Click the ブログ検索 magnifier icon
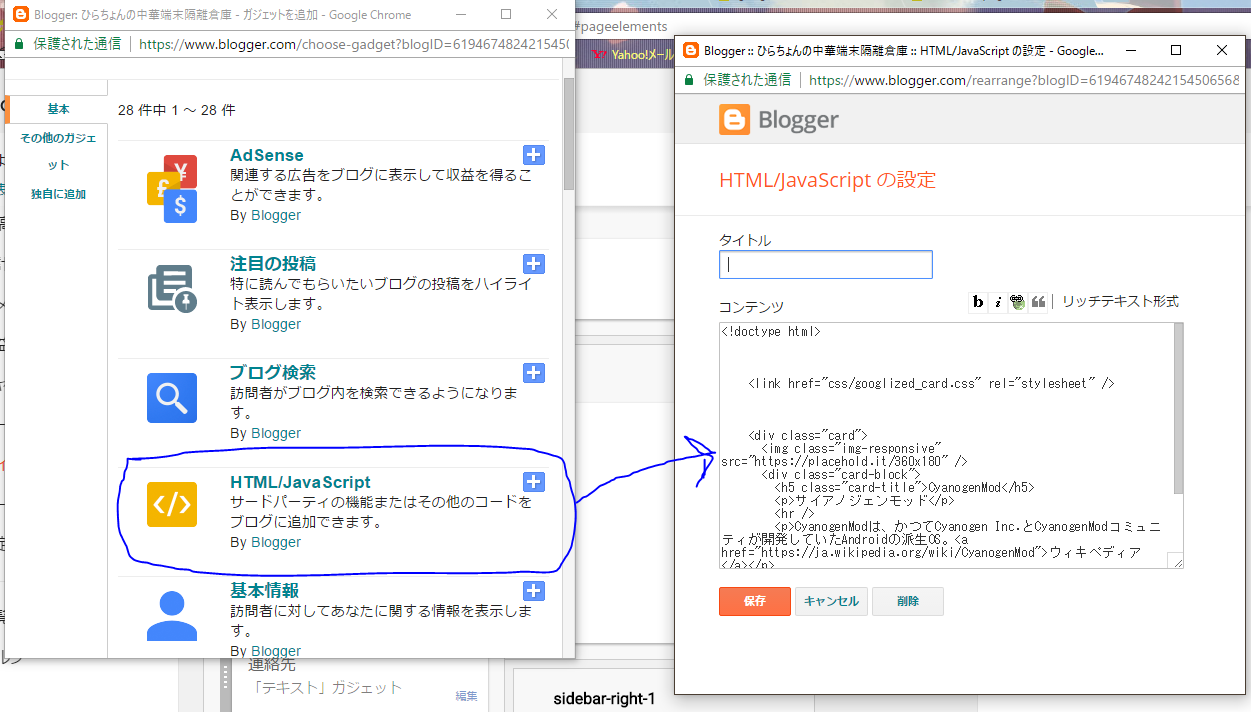This screenshot has height=712, width=1251. [172, 398]
